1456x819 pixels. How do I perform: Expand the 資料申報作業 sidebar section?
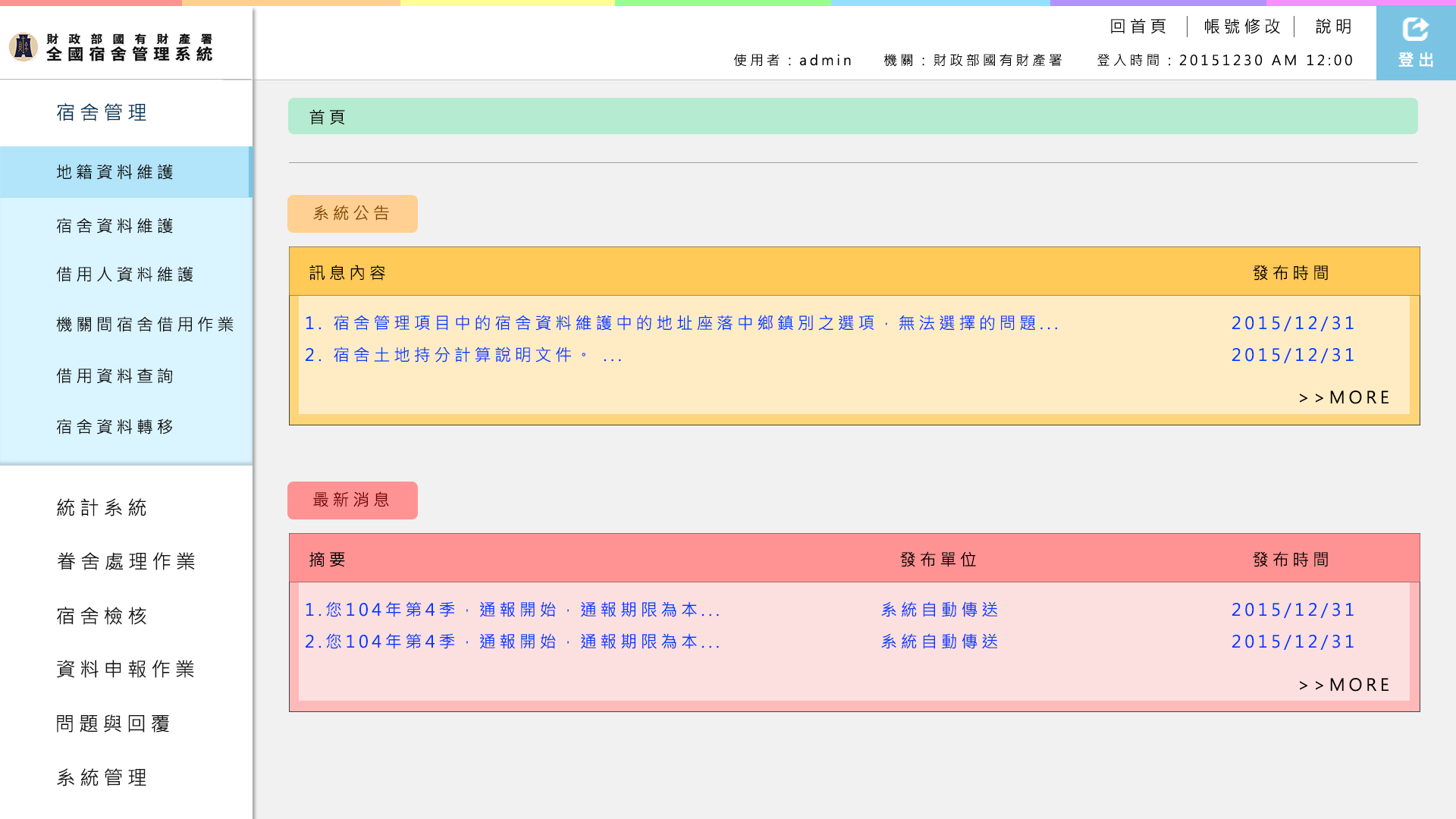[x=126, y=670]
